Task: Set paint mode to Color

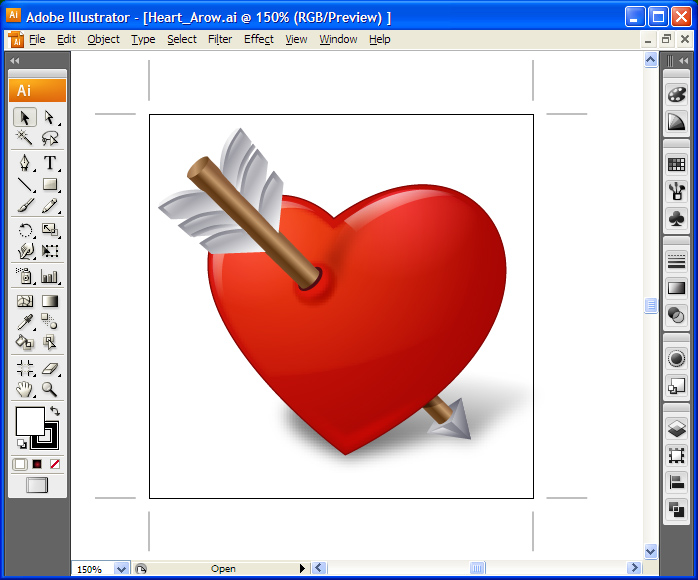Action: coord(20,464)
